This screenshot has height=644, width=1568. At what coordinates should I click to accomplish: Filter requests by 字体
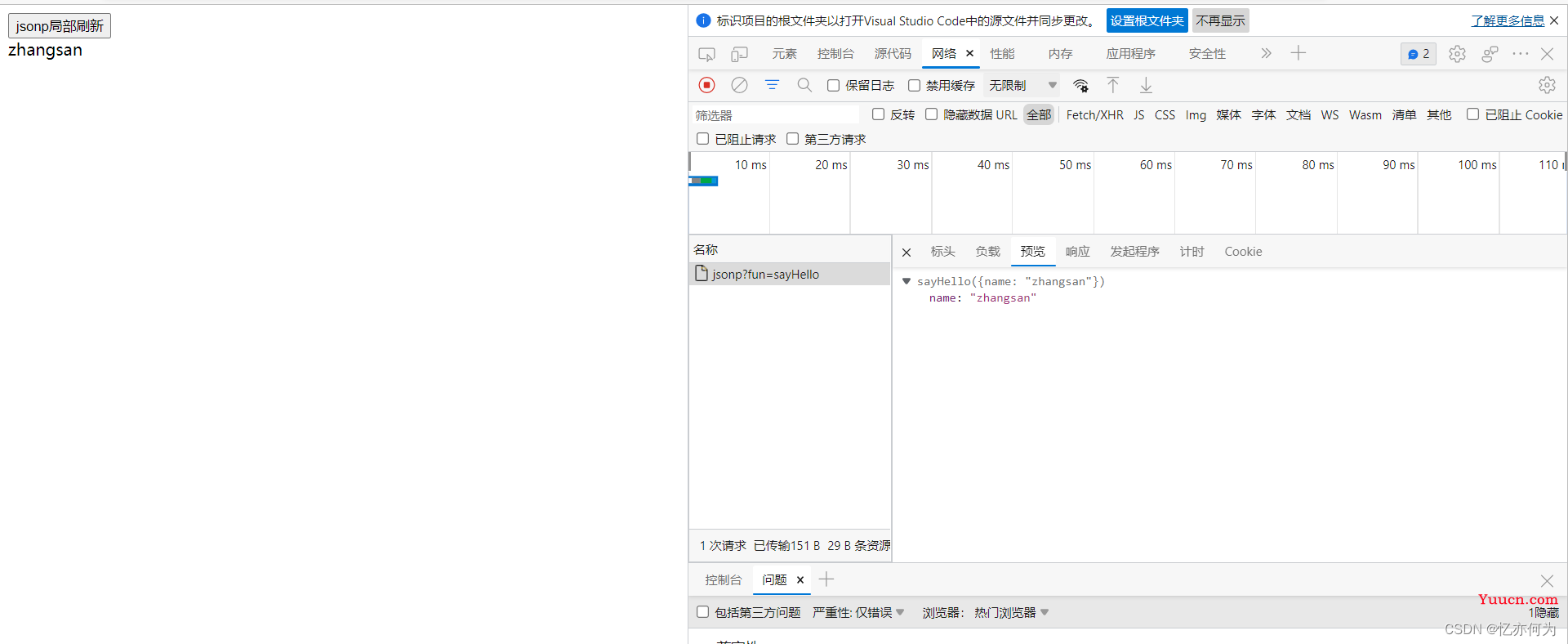pos(1263,115)
